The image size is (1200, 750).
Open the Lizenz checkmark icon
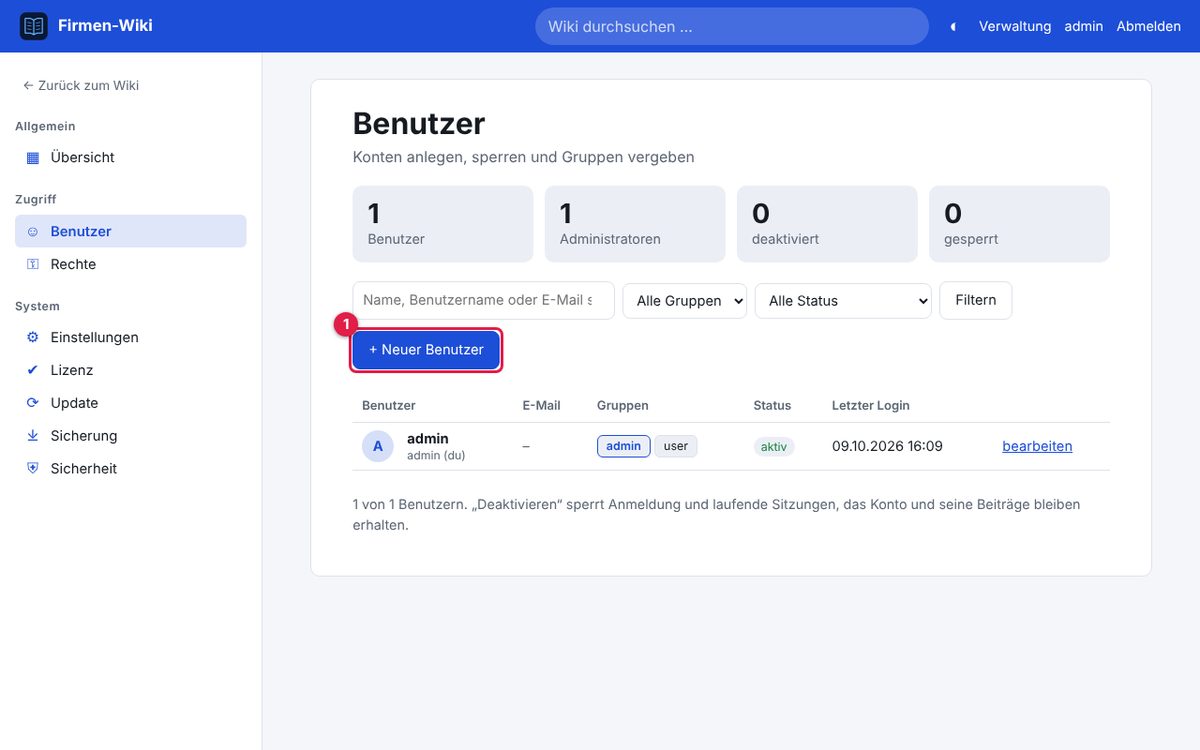point(33,370)
